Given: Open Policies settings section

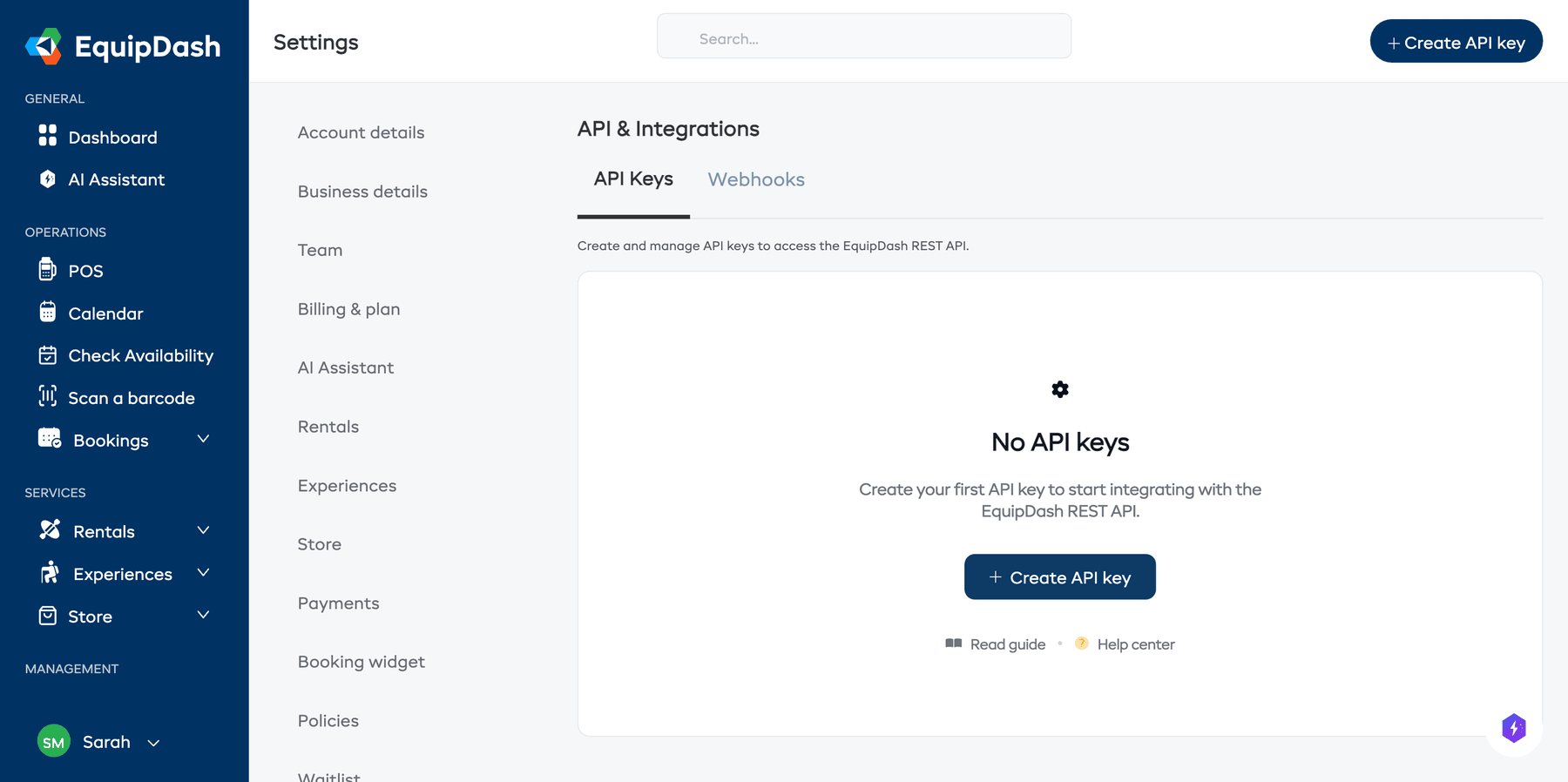Looking at the screenshot, I should tap(328, 721).
